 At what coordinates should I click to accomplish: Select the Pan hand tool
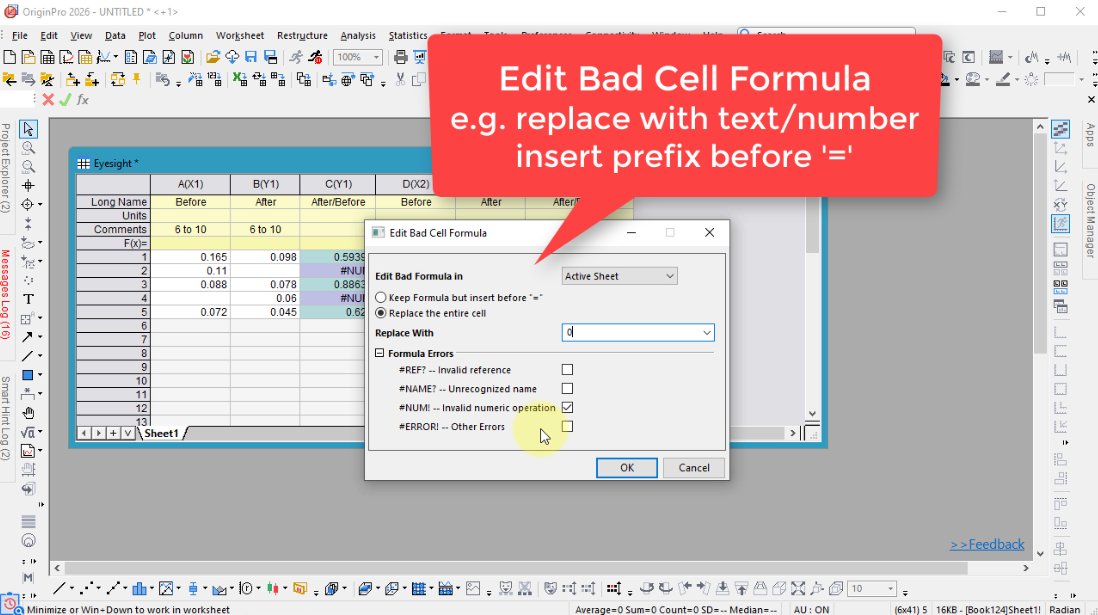click(28, 413)
